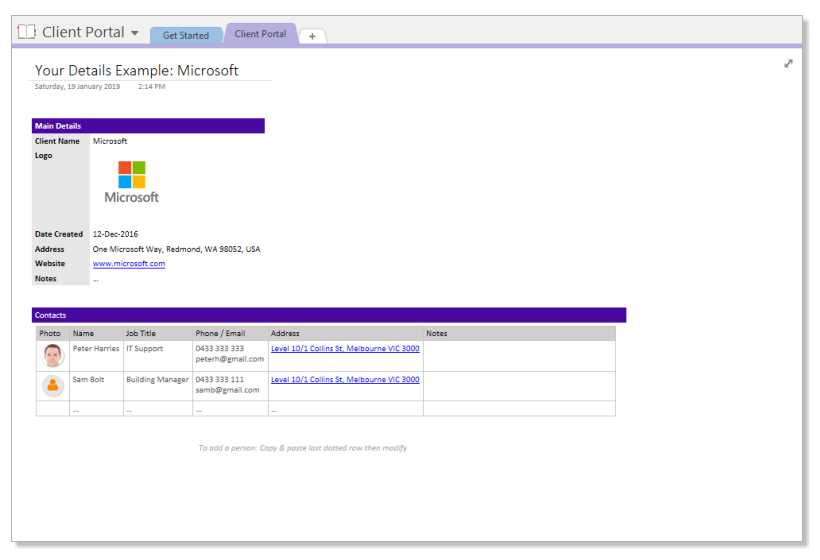
Task: Open Peter Harries' Collins St address link
Action: pos(345,348)
